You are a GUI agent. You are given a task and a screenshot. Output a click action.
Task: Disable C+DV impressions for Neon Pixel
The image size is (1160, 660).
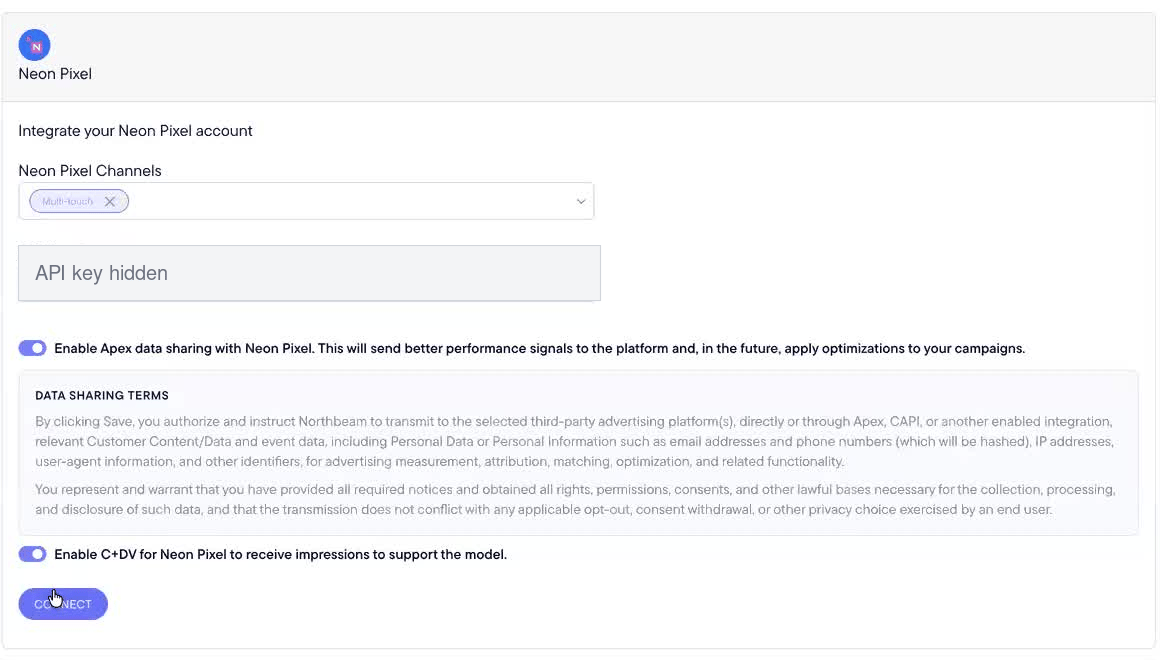point(33,554)
